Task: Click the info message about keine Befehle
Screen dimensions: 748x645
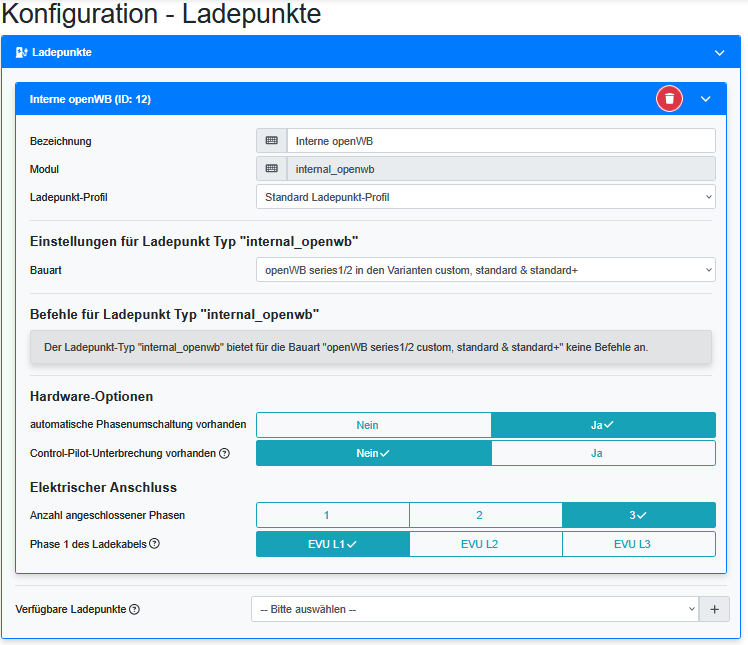Action: tap(371, 347)
